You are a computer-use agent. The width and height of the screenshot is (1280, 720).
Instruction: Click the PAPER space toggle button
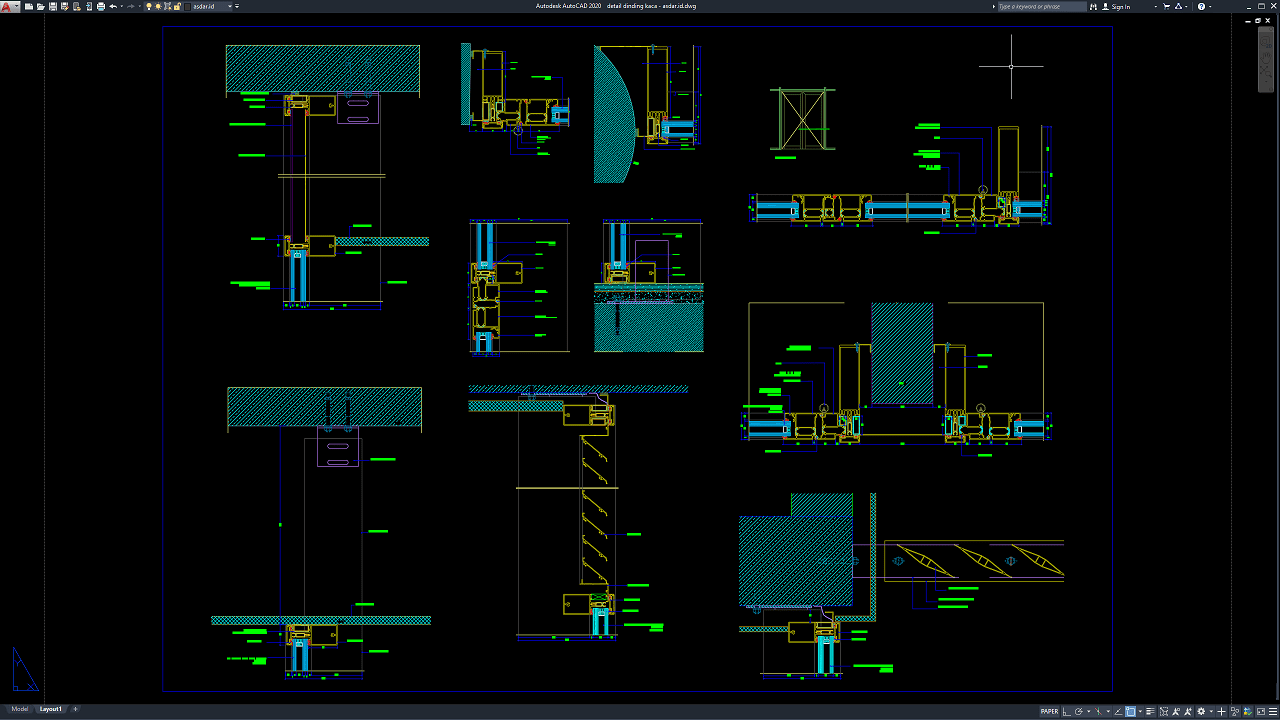[x=1049, y=712]
